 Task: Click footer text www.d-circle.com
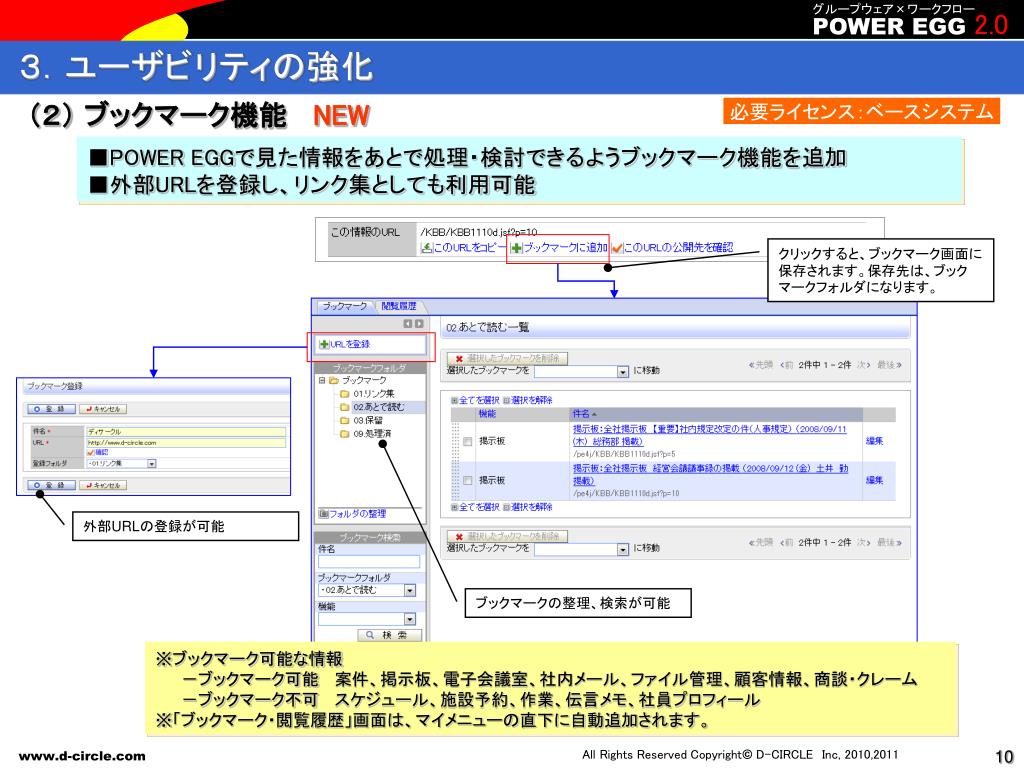pyautogui.click(x=82, y=756)
